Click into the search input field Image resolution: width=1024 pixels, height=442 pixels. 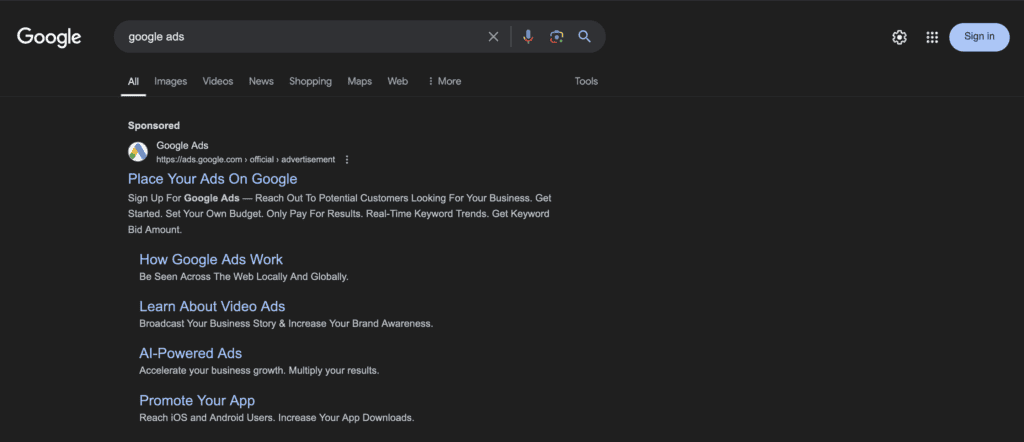tap(300, 37)
